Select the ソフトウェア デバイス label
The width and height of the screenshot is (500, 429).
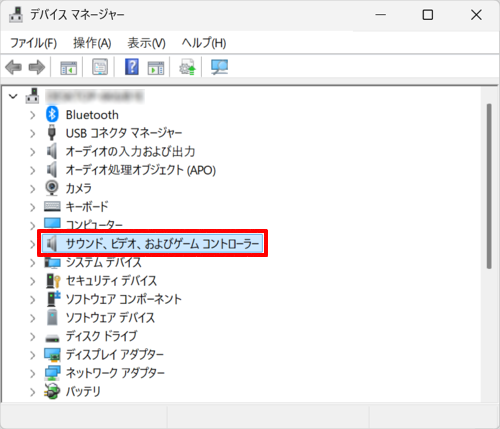(110, 318)
